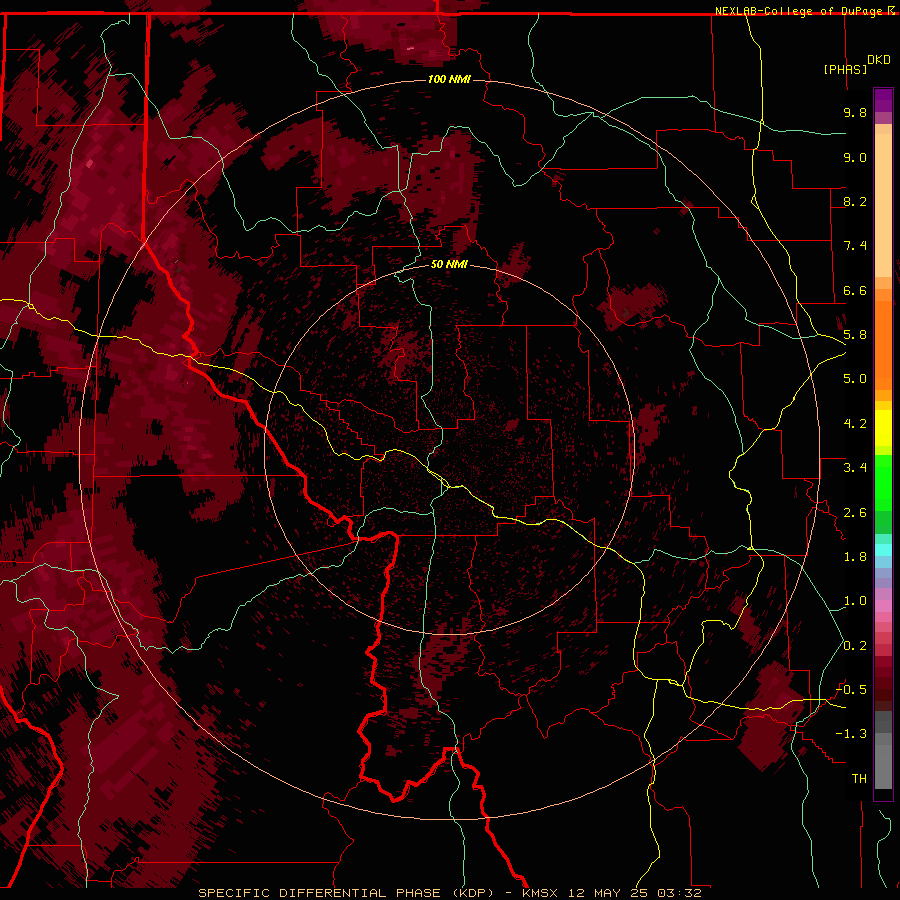Click the pink segment of the color bar
The image size is (900, 900).
883,606
